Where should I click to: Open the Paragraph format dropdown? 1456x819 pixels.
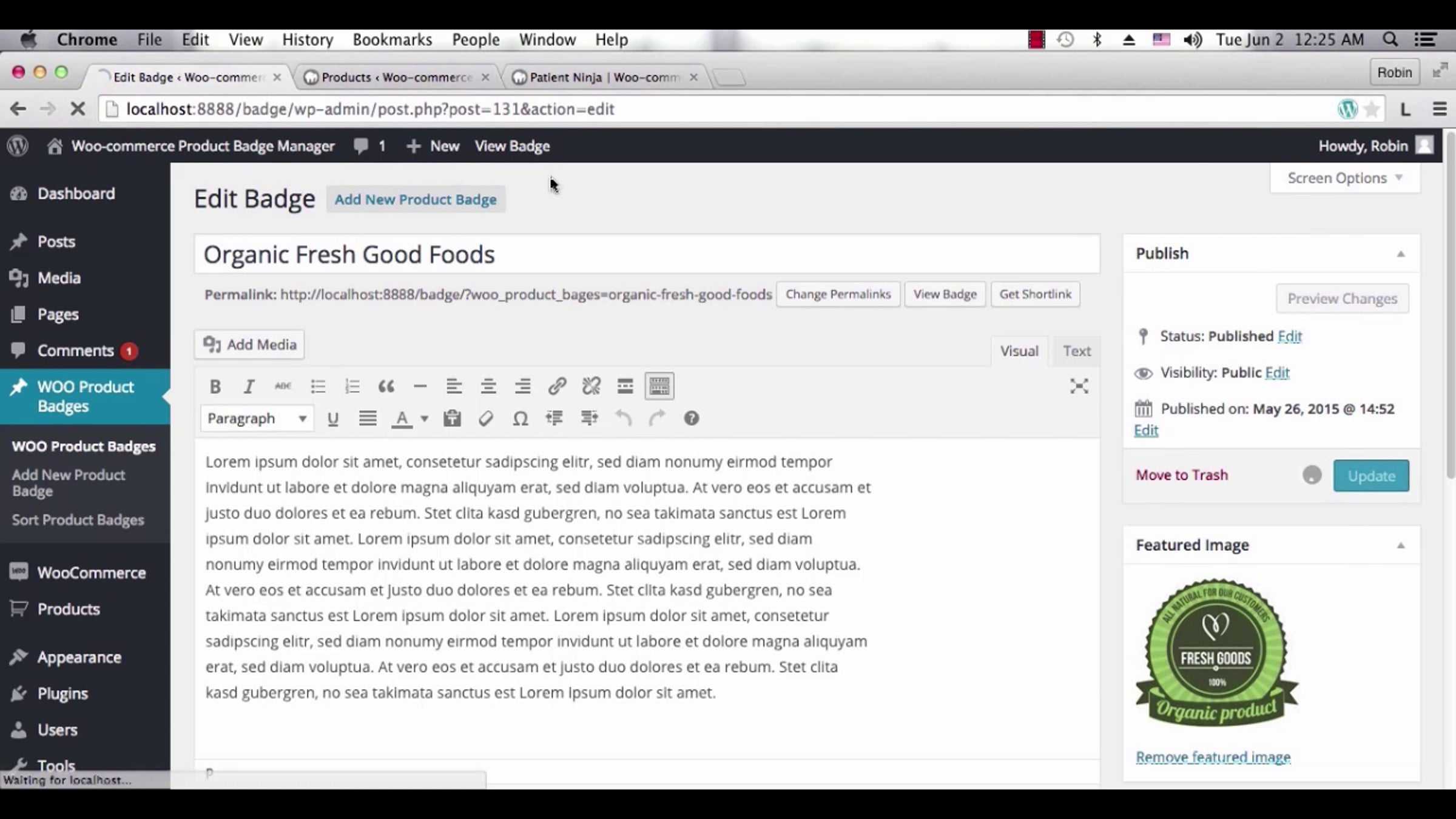point(257,419)
